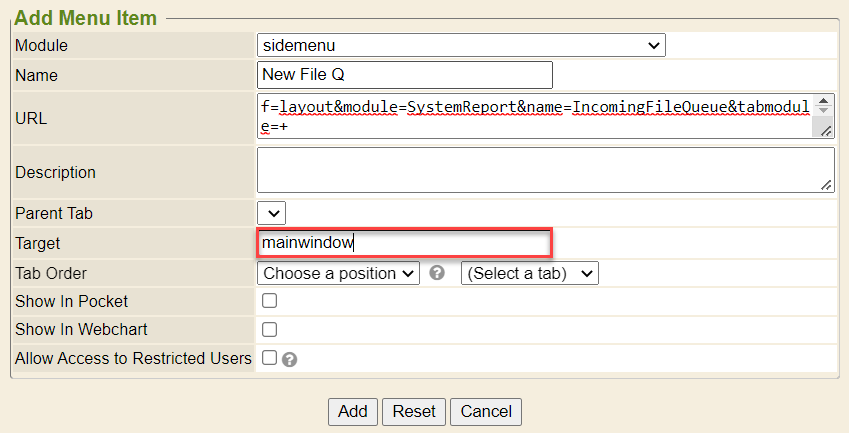The width and height of the screenshot is (849, 433).
Task: Open the Choose a position dropdown
Action: (x=338, y=273)
